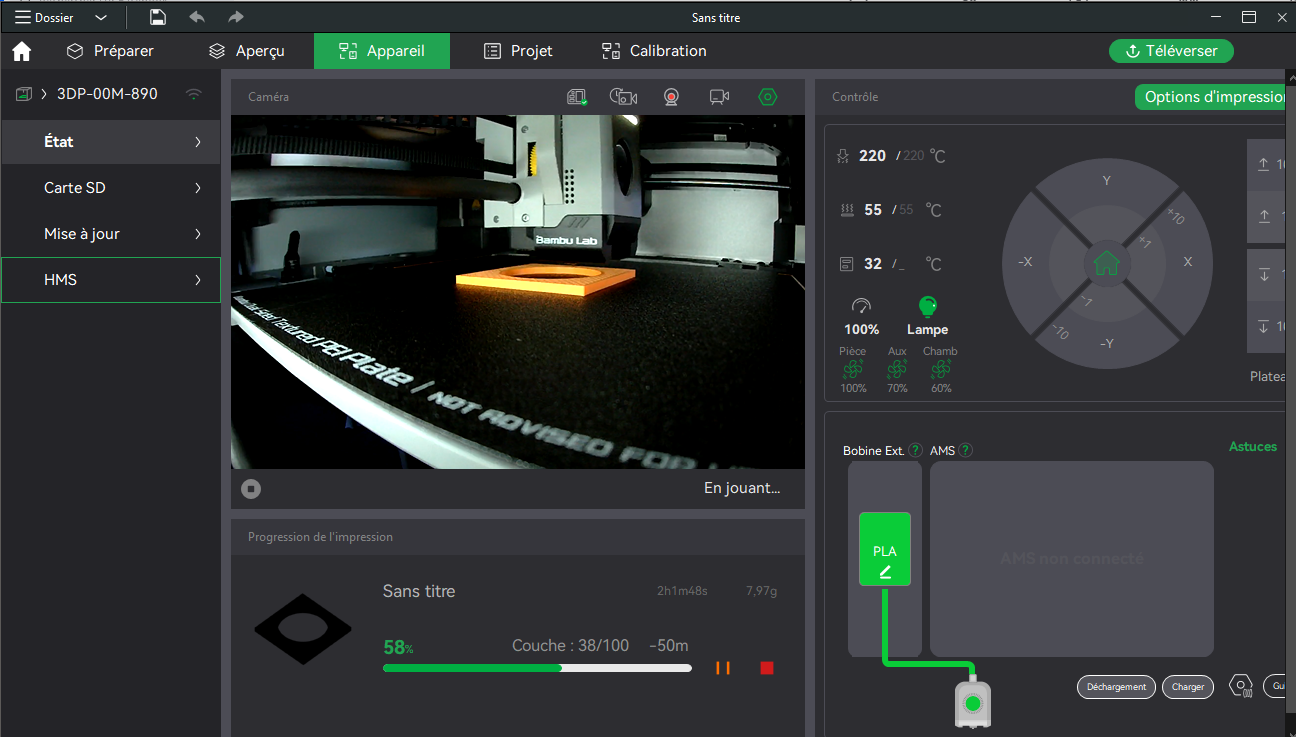Toggle the Chamb fan
Screen dimensions: 1296x737
click(940, 370)
